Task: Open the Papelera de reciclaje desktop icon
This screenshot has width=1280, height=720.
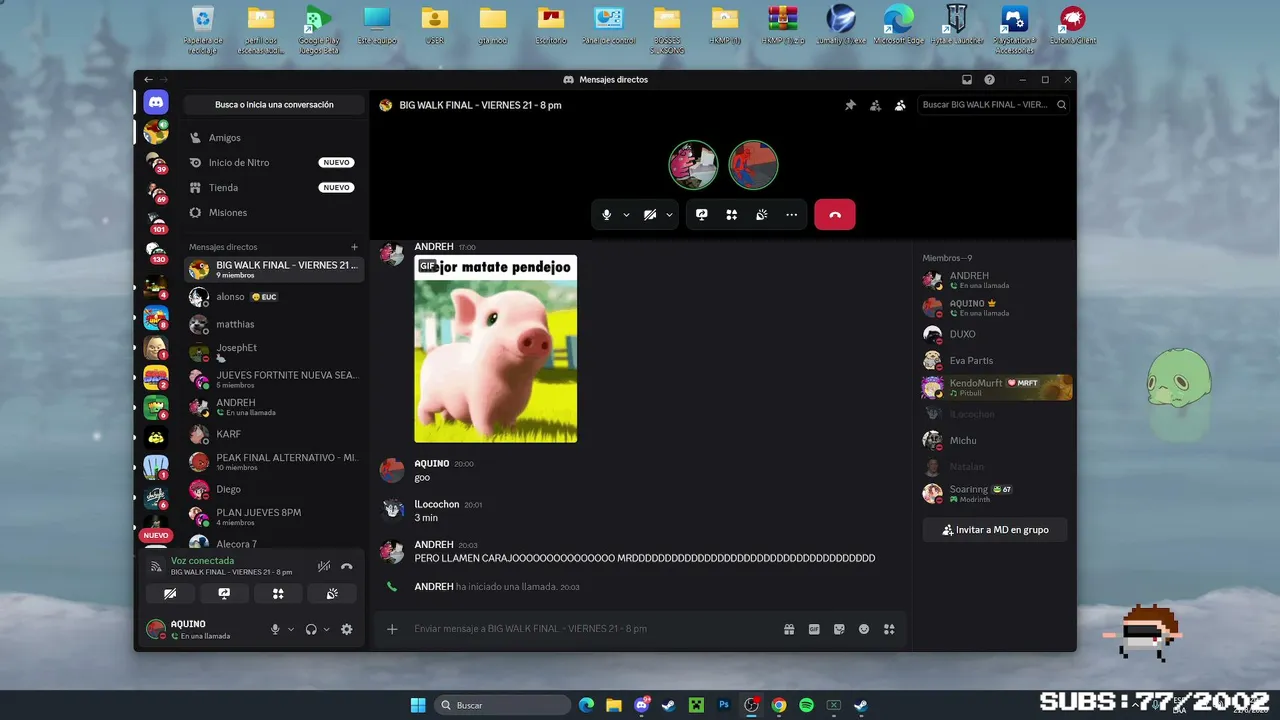Action: pos(203,29)
